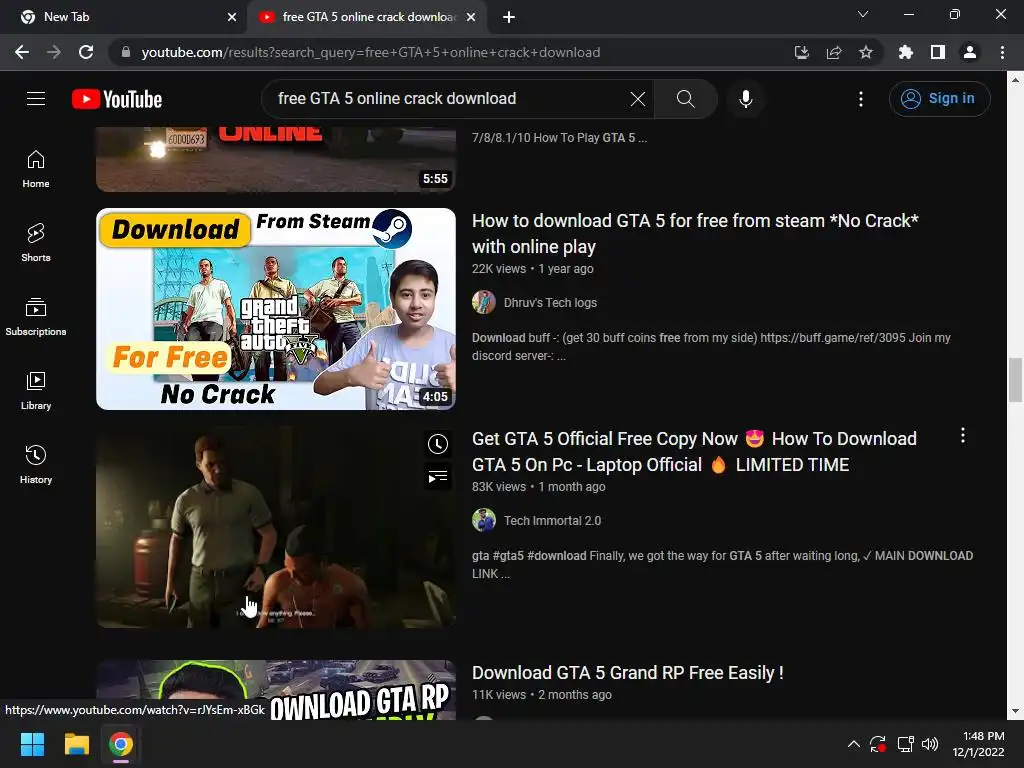This screenshot has height=768, width=1024.
Task: Click '22K views' text under steam video
Action: coord(499,268)
